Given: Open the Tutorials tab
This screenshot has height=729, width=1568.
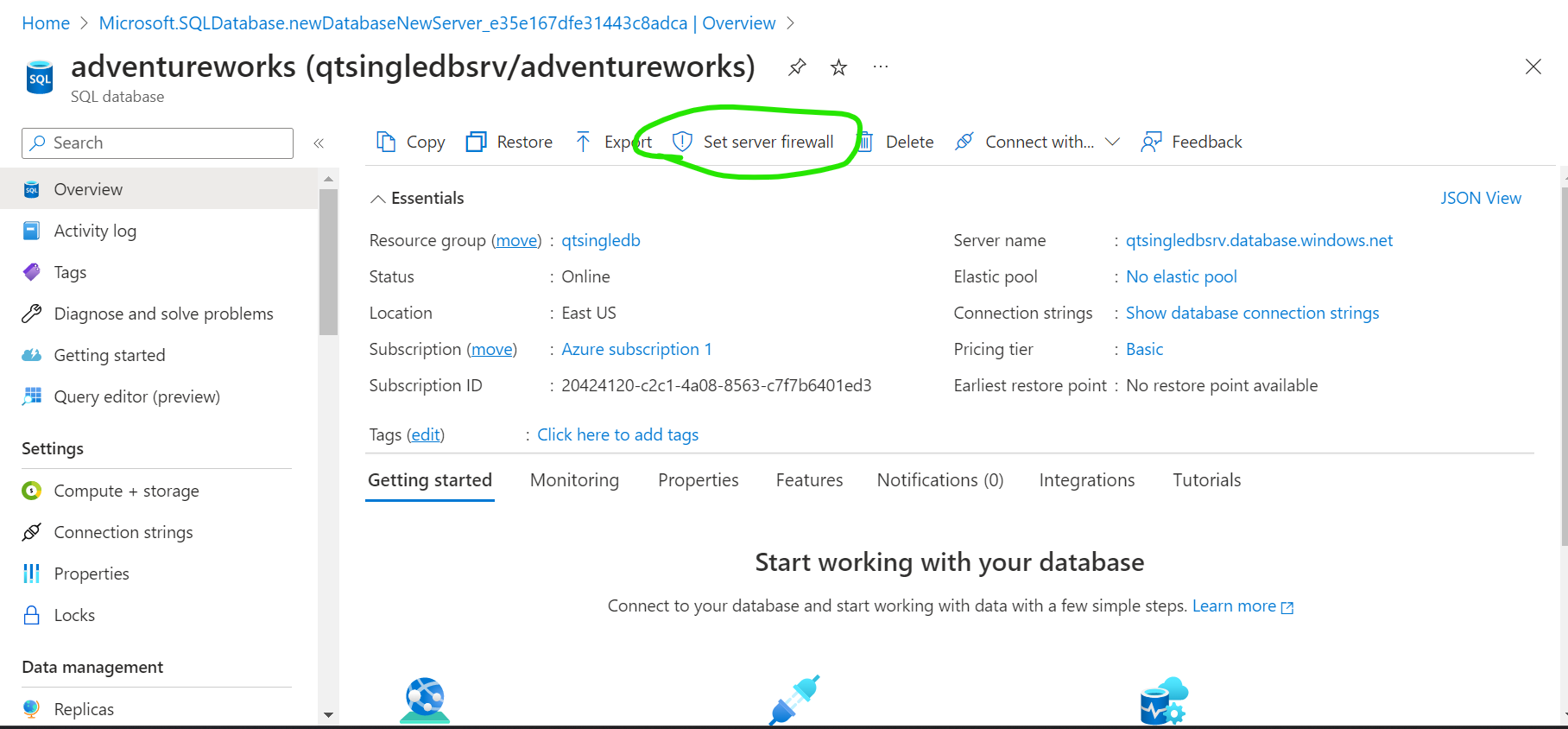Looking at the screenshot, I should [1206, 480].
